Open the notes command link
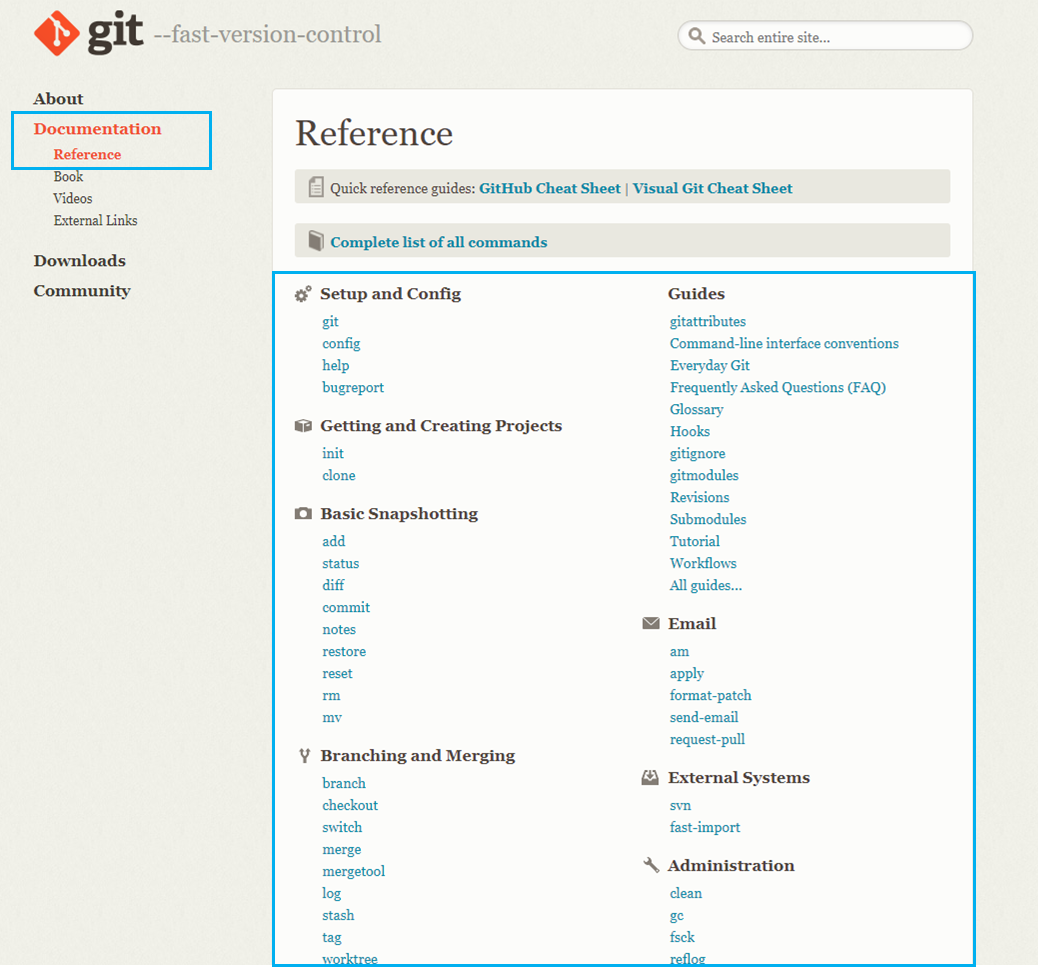 339,629
